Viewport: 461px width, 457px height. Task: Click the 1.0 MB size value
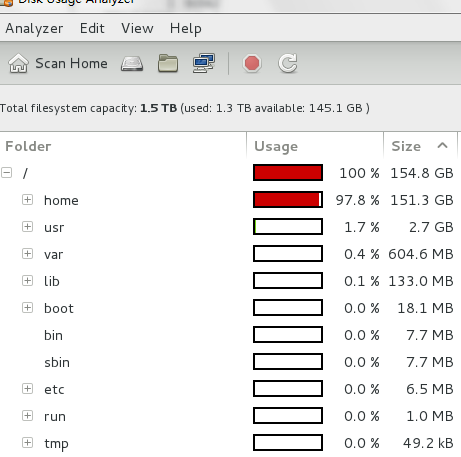click(x=430, y=416)
